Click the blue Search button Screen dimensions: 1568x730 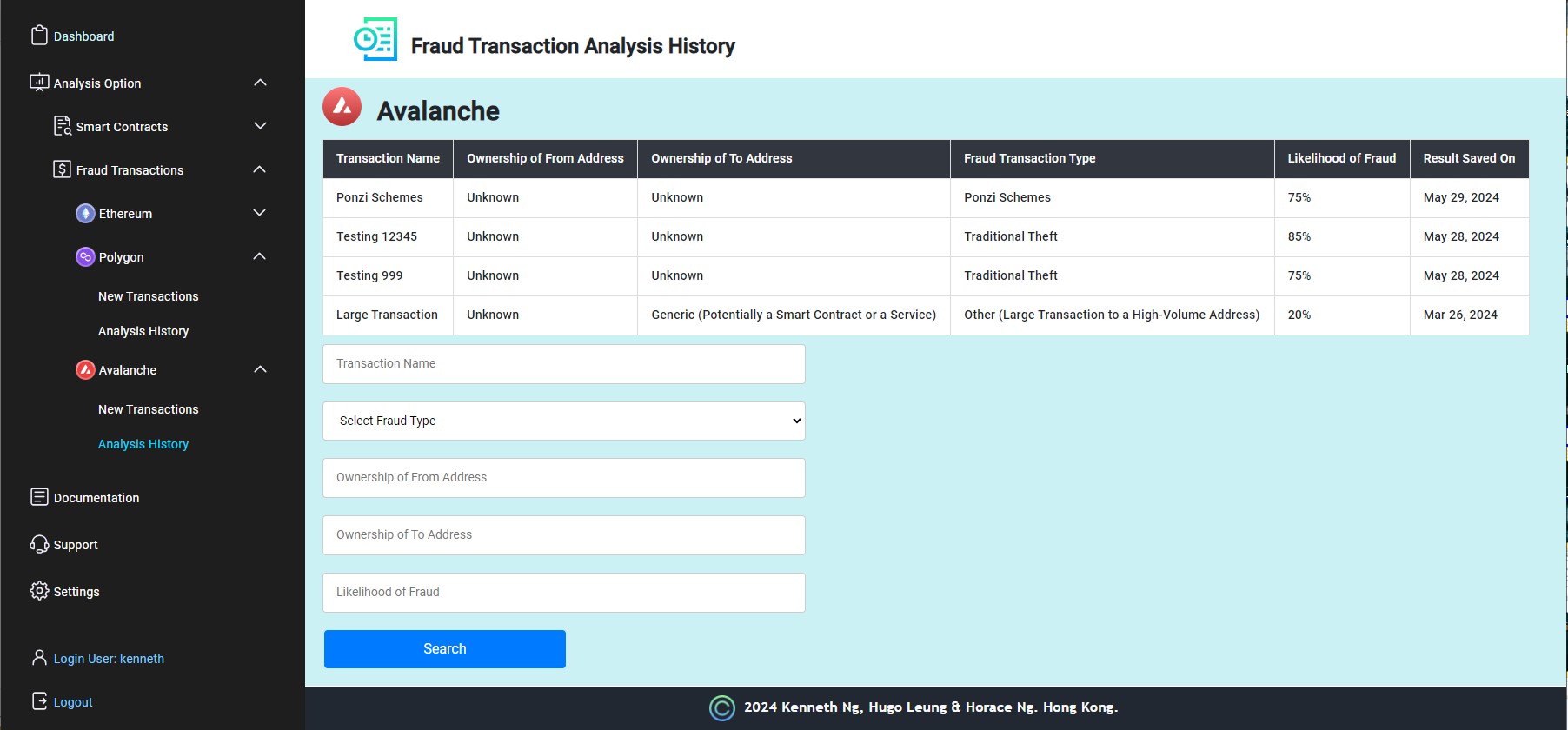point(445,649)
